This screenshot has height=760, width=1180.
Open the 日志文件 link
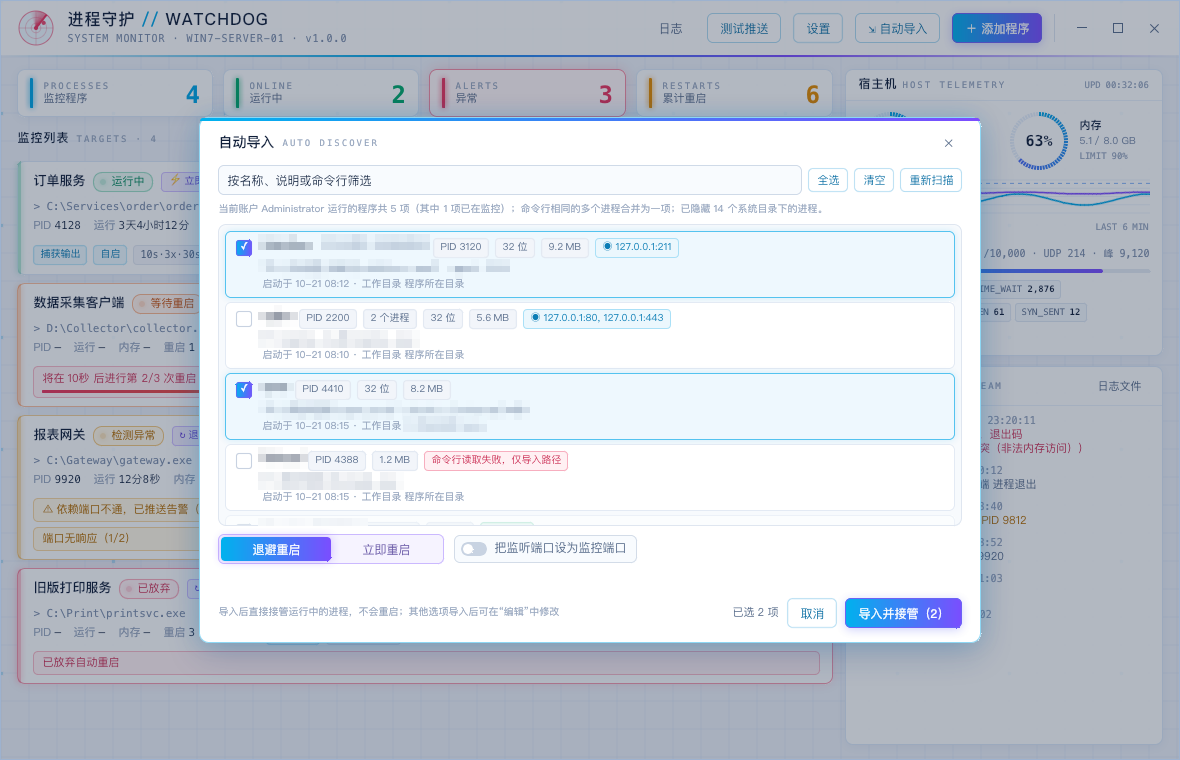coord(1119,386)
